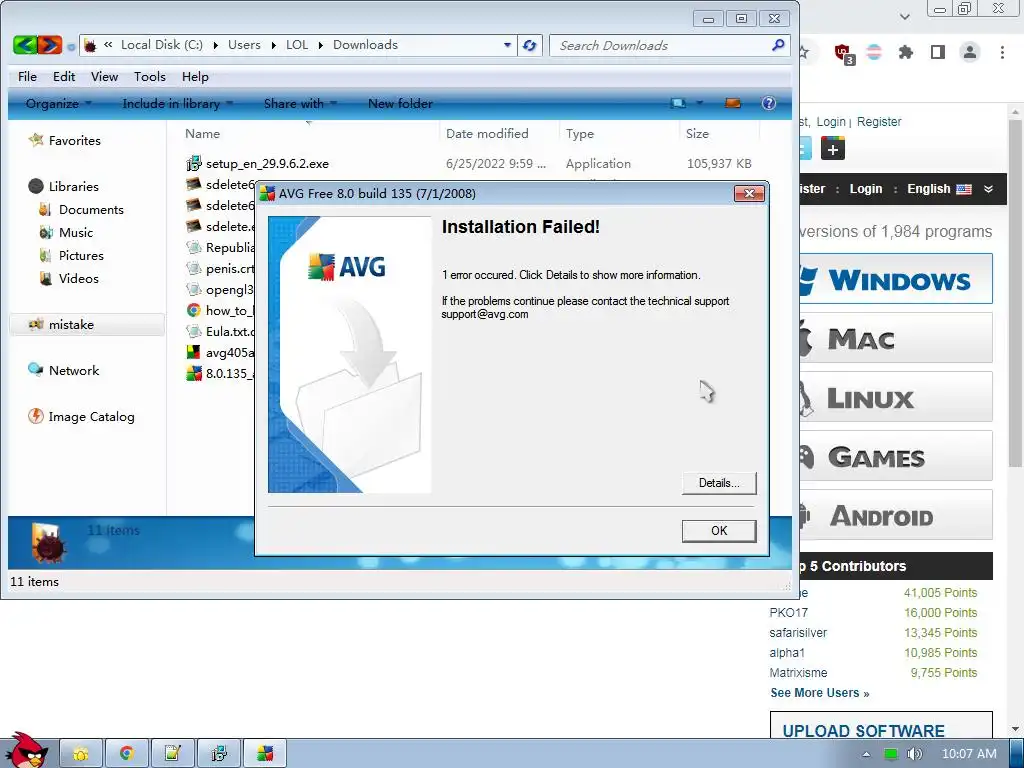Click the Angry Birds start button

25,750
